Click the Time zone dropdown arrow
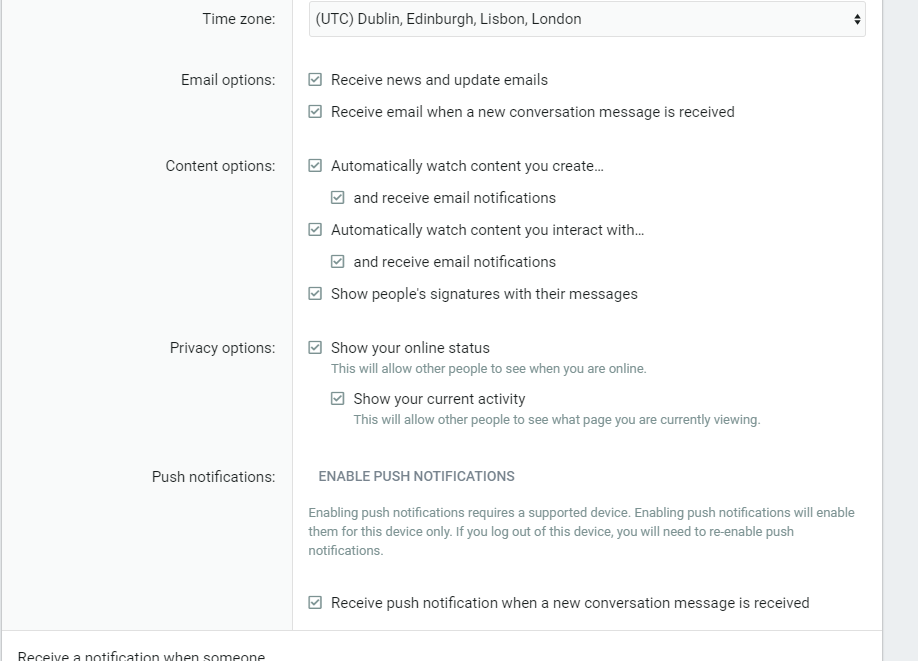 pos(857,19)
